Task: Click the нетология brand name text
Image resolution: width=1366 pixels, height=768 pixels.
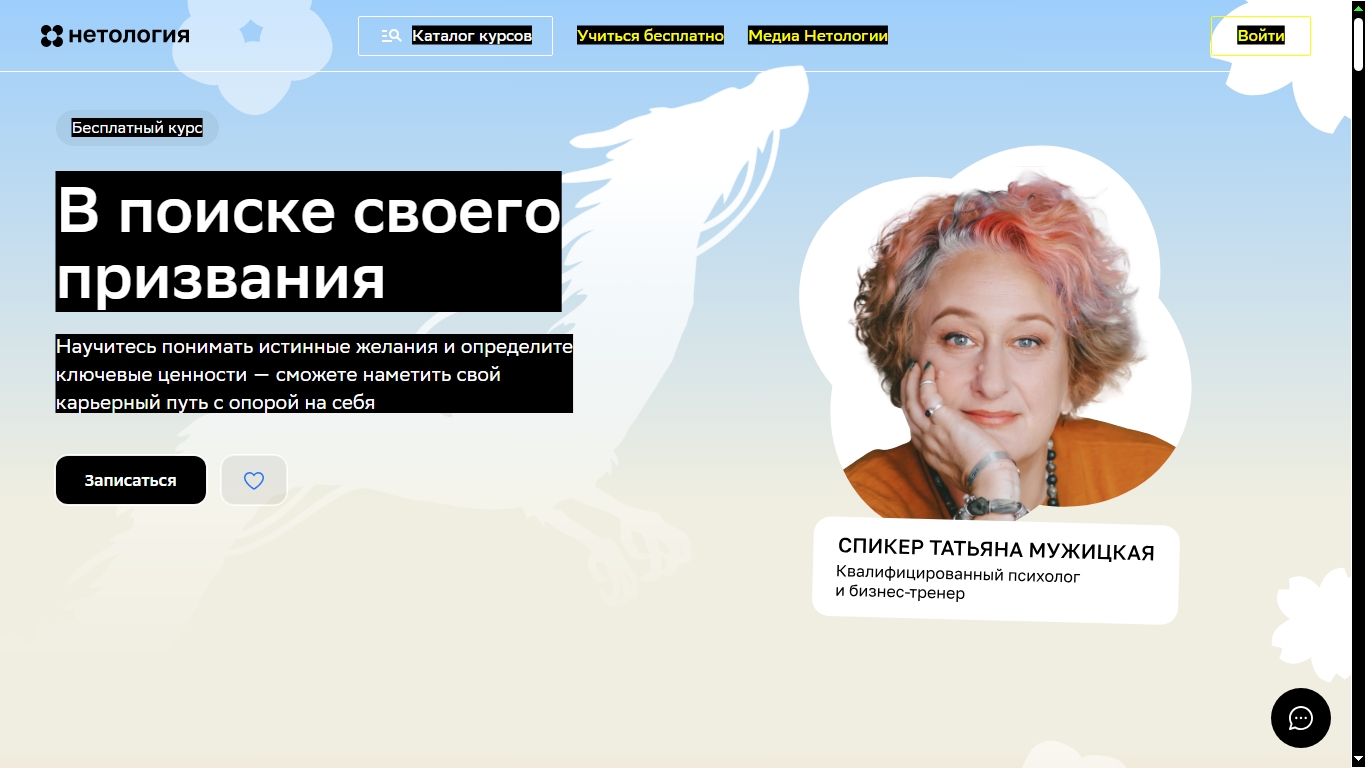Action: pos(128,34)
